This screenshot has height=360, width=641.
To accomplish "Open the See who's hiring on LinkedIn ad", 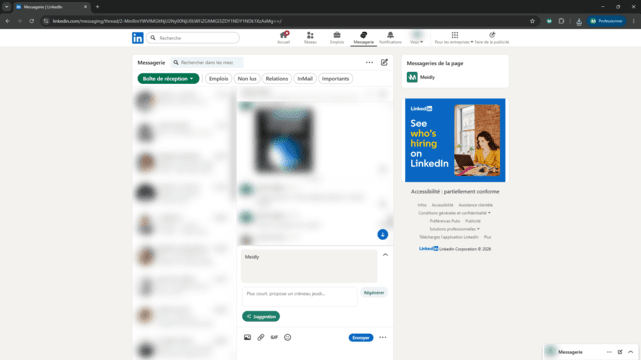I will [455, 140].
